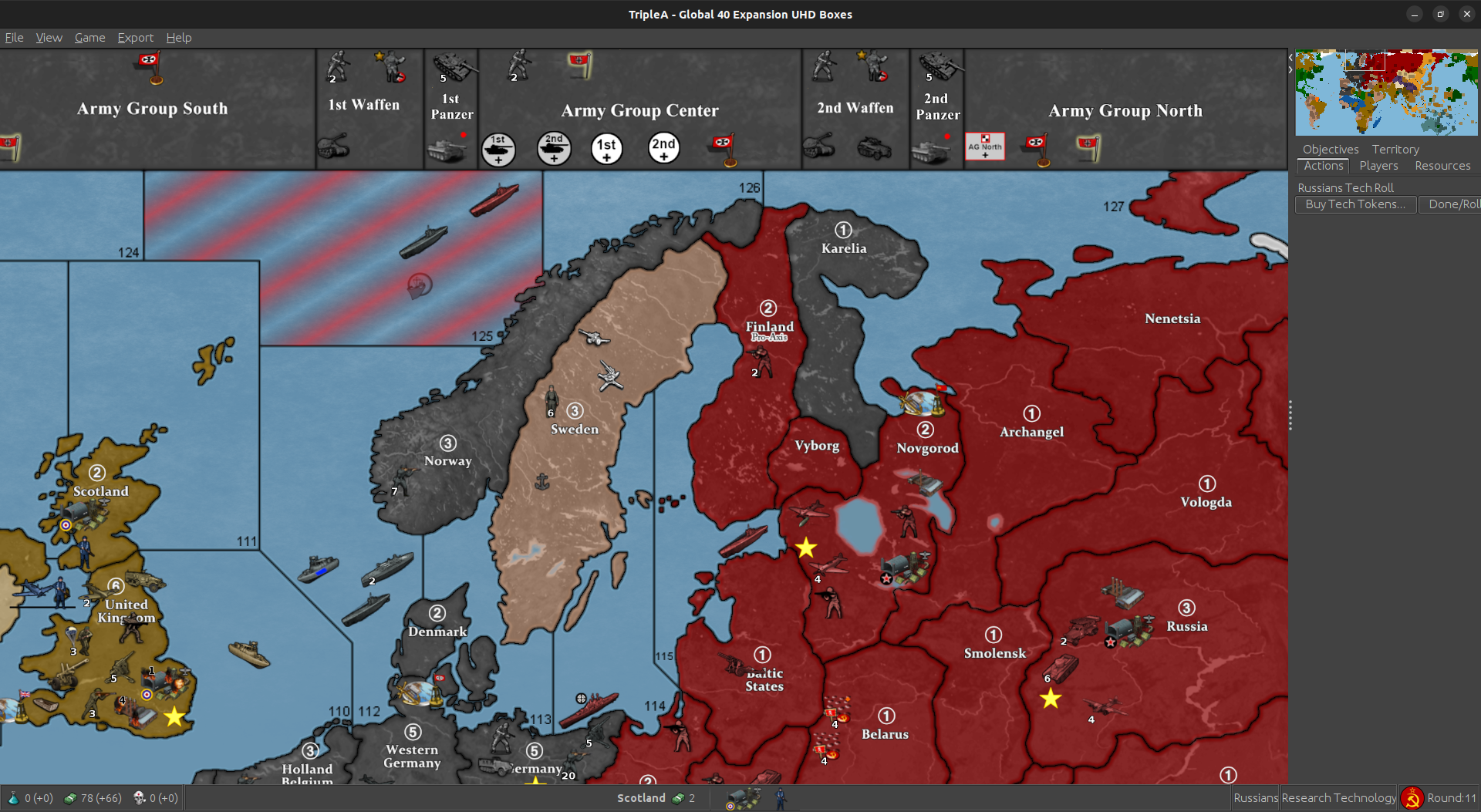Screen dimensions: 1481x812
Task: Select the white '1st +' circle marker
Action: click(x=607, y=149)
